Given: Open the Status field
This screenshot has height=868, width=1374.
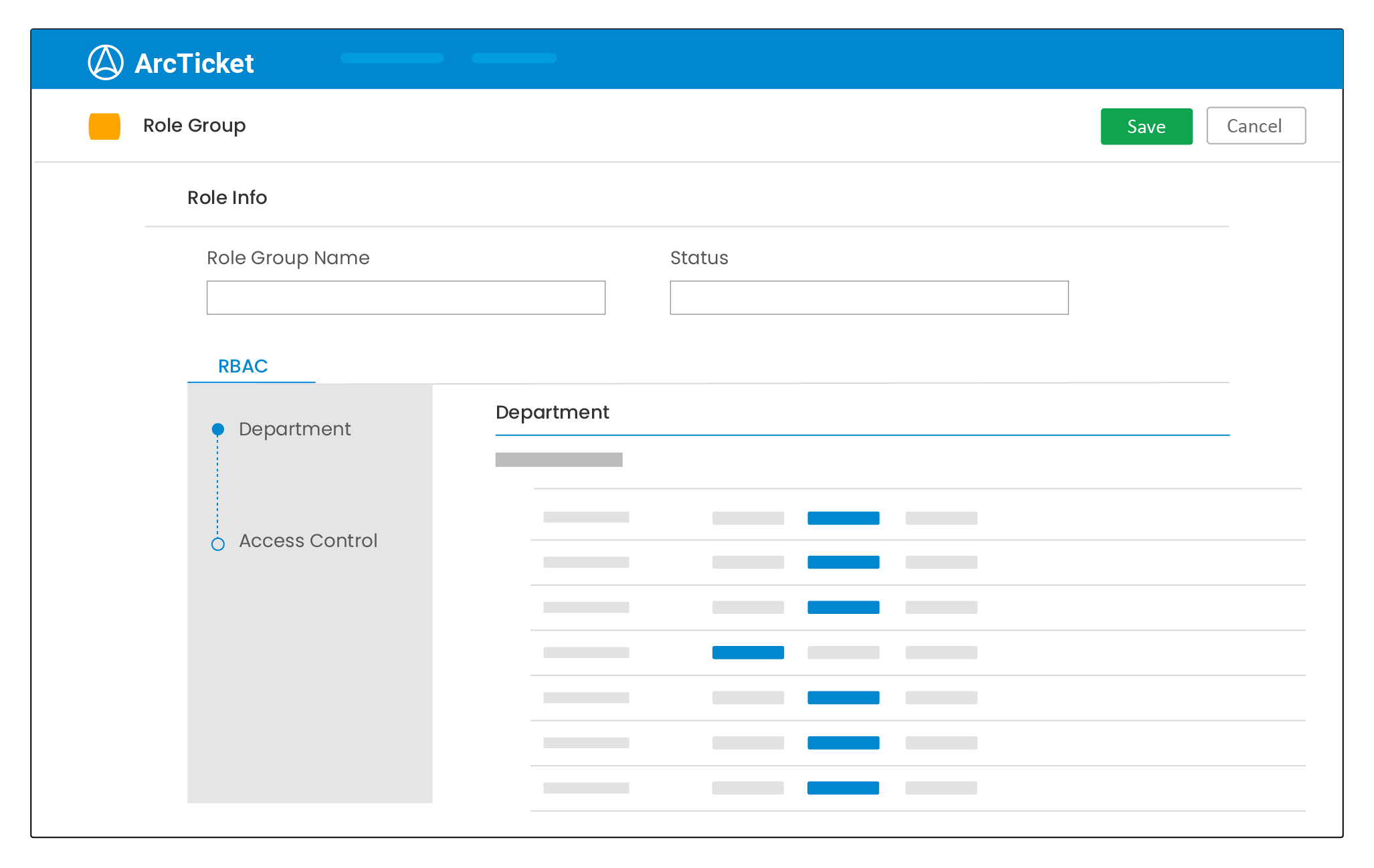Looking at the screenshot, I should (x=869, y=298).
